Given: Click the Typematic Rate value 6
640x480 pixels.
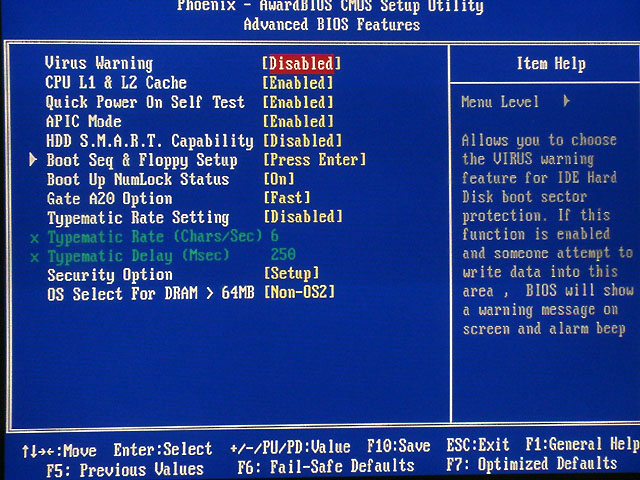Looking at the screenshot, I should click(274, 236).
